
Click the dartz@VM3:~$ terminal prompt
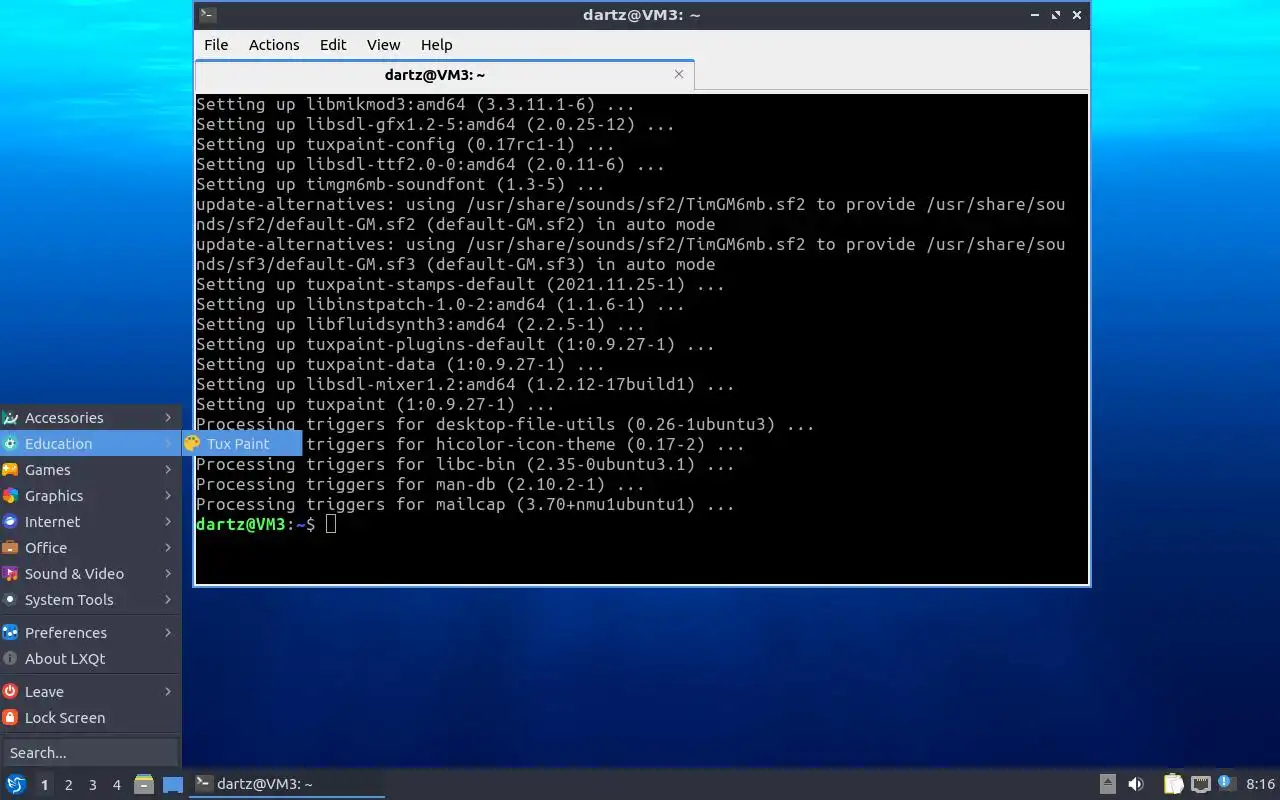click(256, 524)
